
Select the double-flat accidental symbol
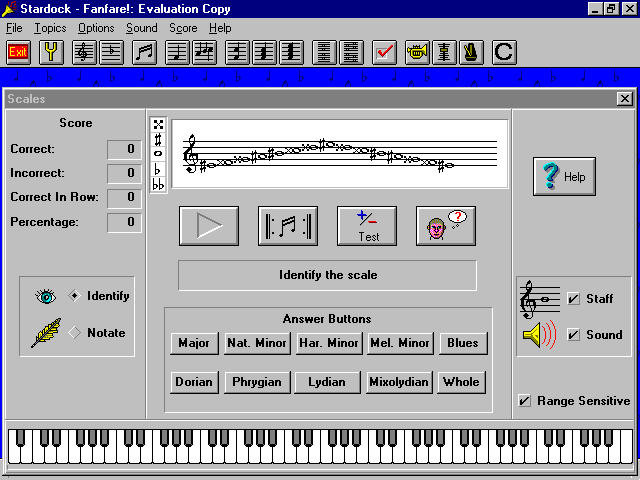pos(158,184)
